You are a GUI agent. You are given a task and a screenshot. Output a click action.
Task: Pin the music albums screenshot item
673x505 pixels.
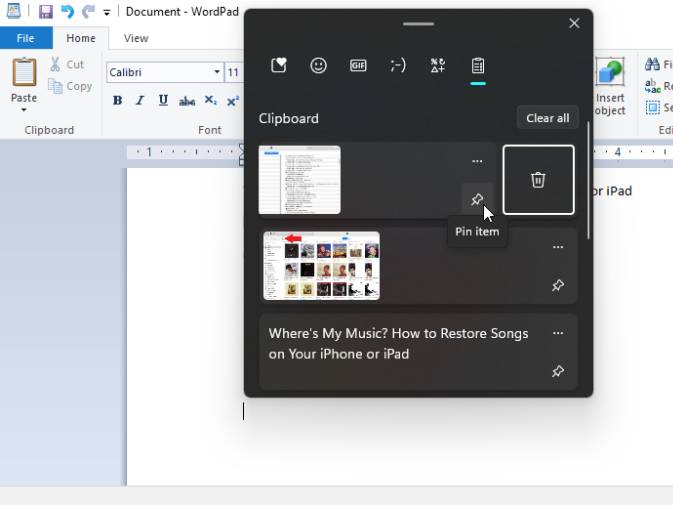coord(558,286)
